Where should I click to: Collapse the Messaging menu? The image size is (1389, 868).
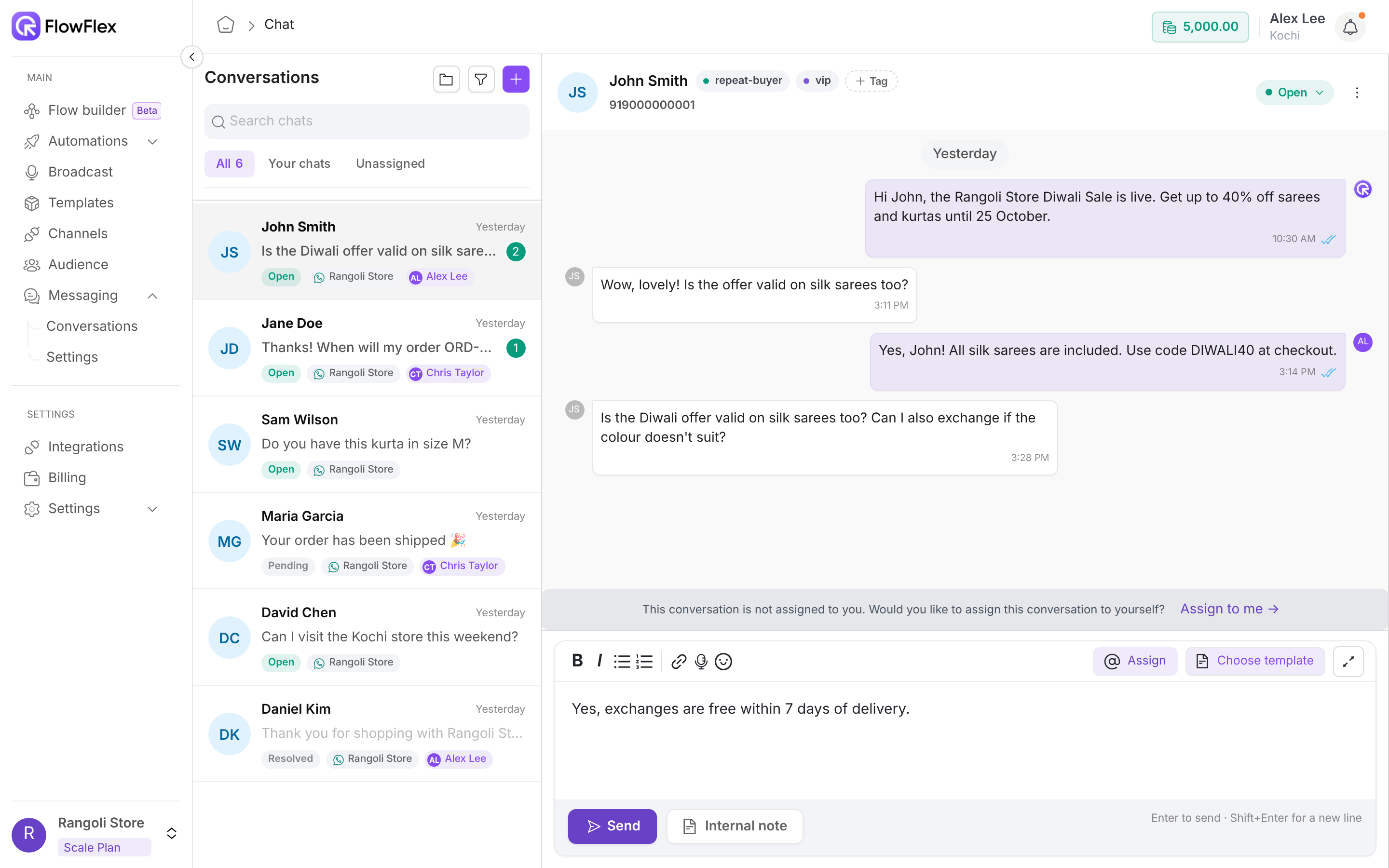152,296
